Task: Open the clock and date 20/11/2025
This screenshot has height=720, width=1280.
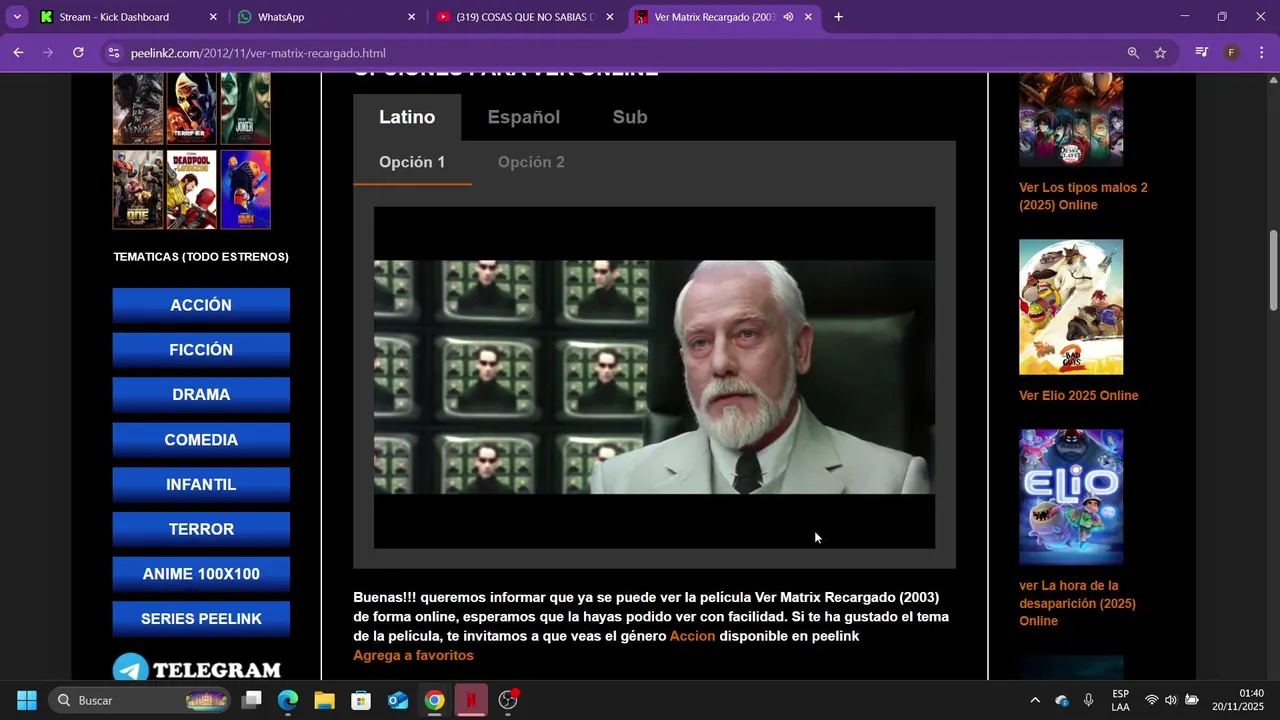Action: [x=1238, y=700]
